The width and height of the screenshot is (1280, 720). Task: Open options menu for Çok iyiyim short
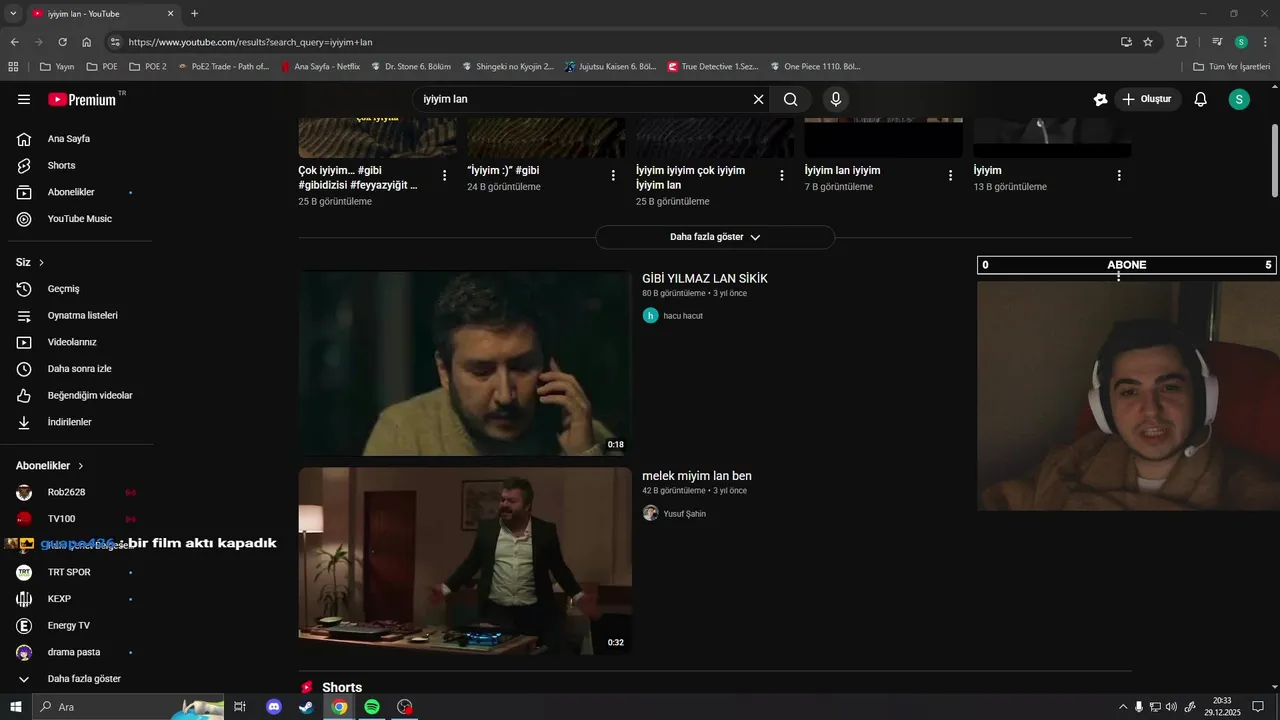[444, 175]
